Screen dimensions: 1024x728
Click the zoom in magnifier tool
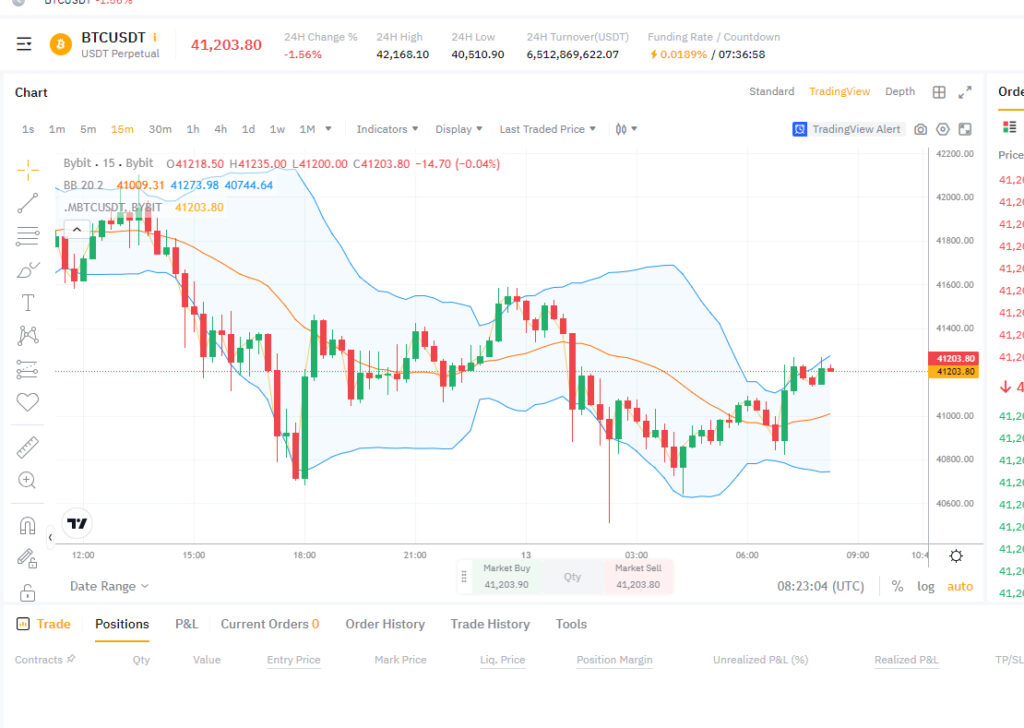click(x=27, y=481)
